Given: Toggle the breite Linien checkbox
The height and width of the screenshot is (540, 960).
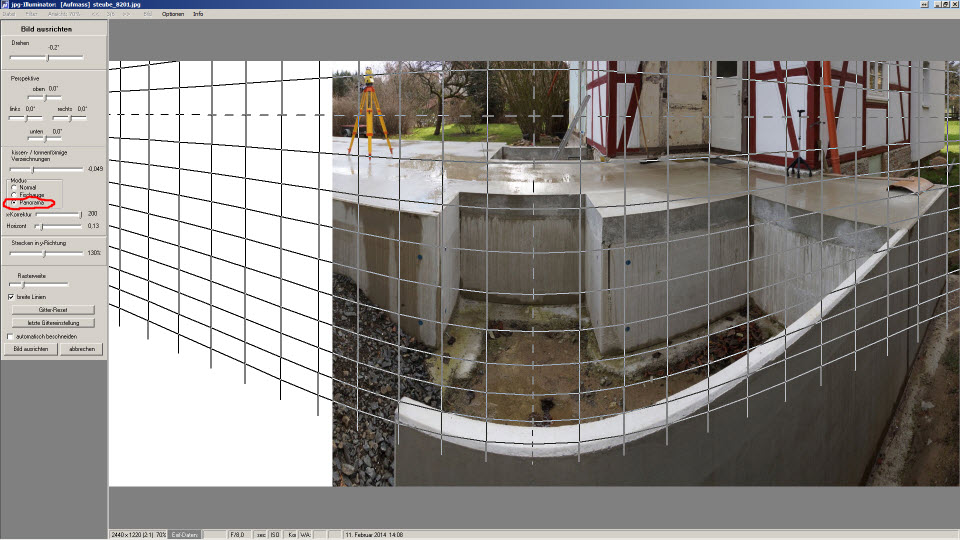Looking at the screenshot, I should tap(11, 297).
